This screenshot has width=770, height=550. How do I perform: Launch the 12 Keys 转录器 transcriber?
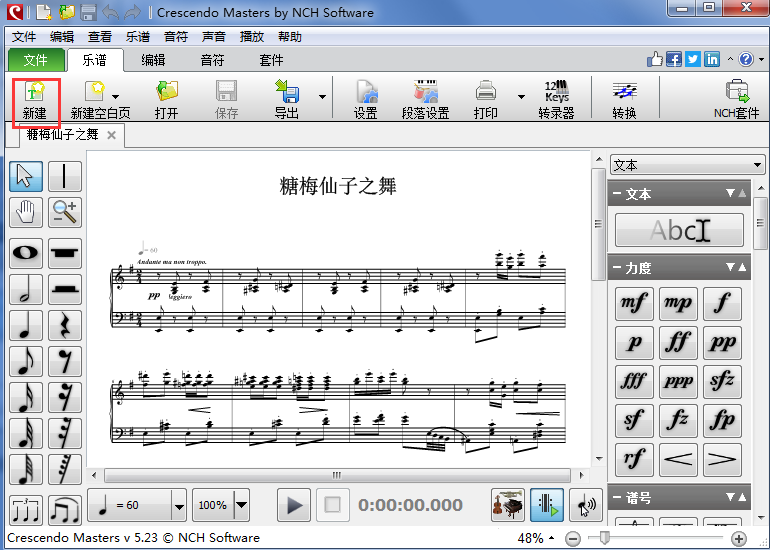(x=556, y=100)
